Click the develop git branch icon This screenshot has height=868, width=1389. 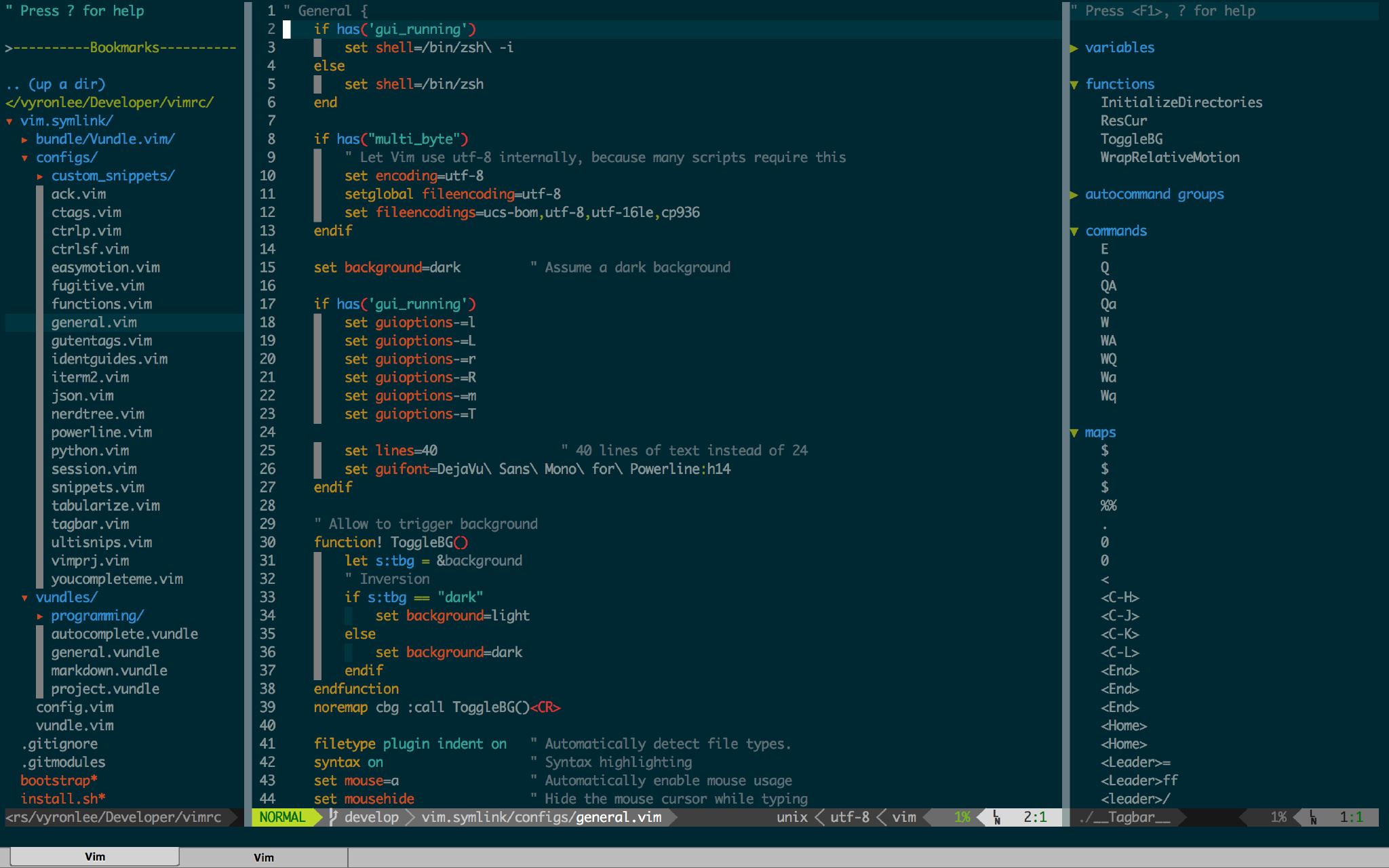[x=334, y=817]
